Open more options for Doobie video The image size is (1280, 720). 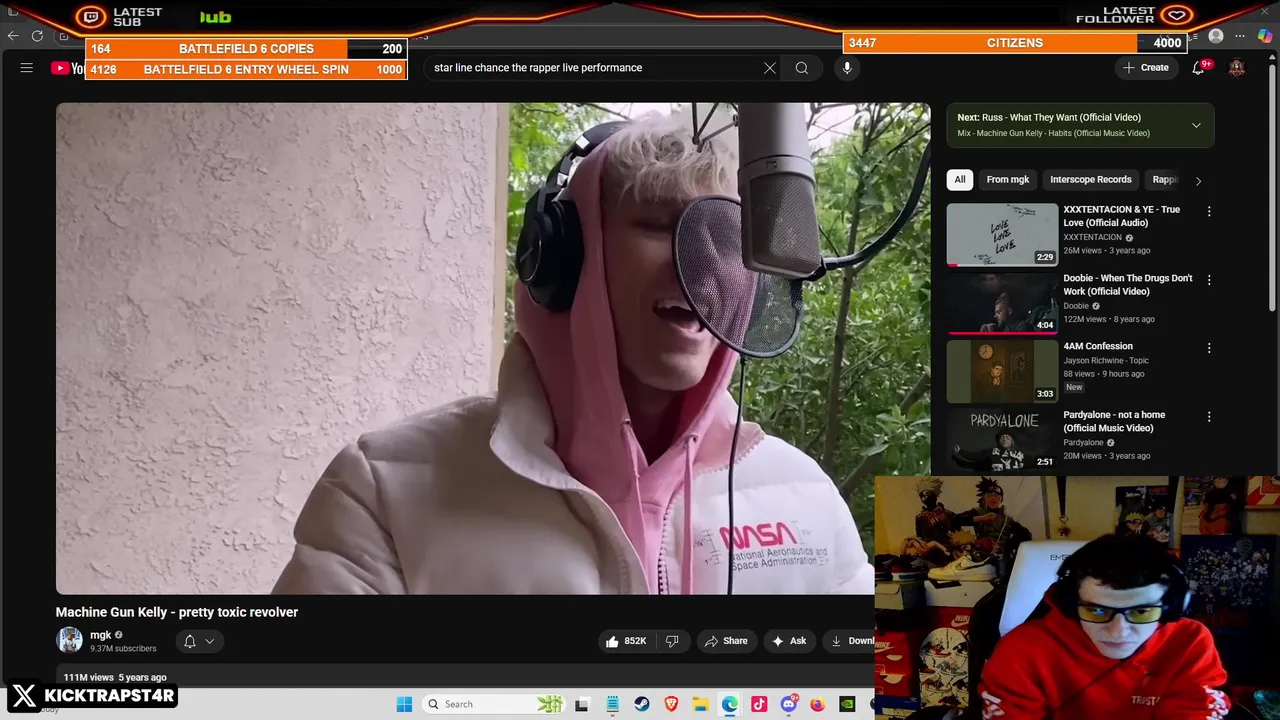click(x=1209, y=280)
